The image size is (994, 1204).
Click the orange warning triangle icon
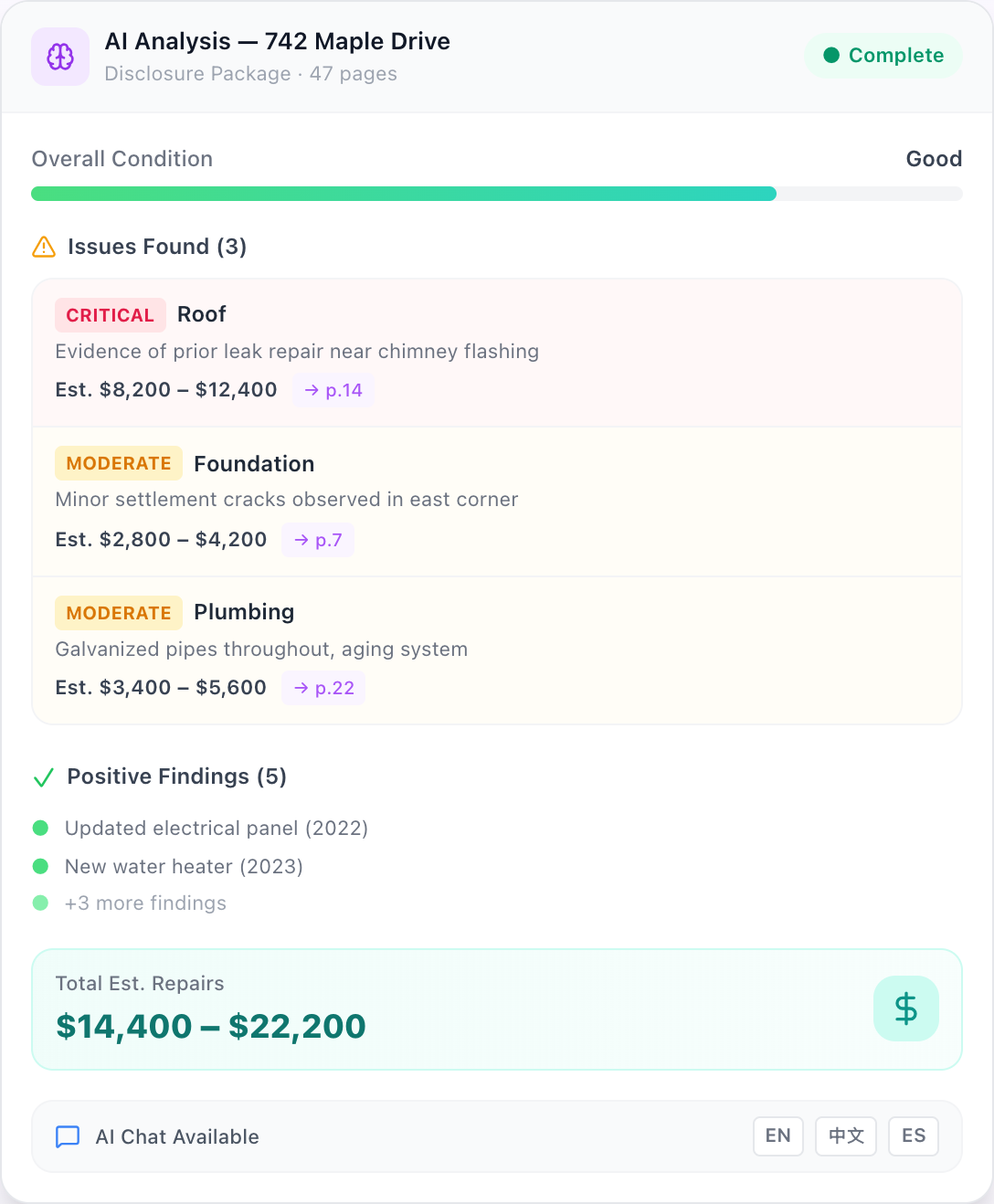pos(44,247)
